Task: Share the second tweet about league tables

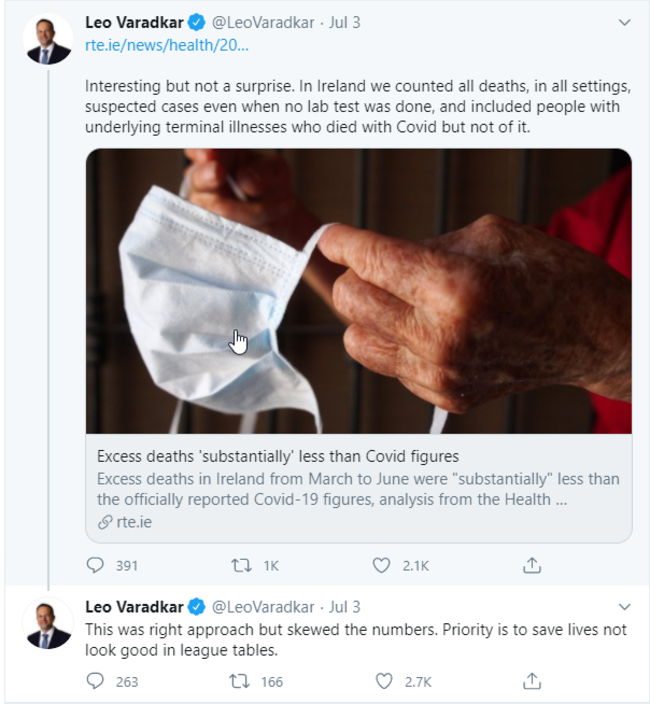Action: pyautogui.click(x=532, y=682)
